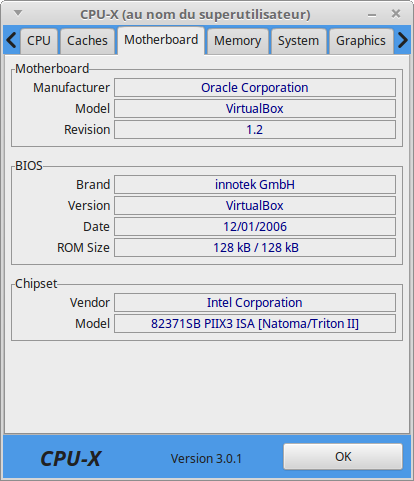Select the Motherboard tab

point(161,40)
